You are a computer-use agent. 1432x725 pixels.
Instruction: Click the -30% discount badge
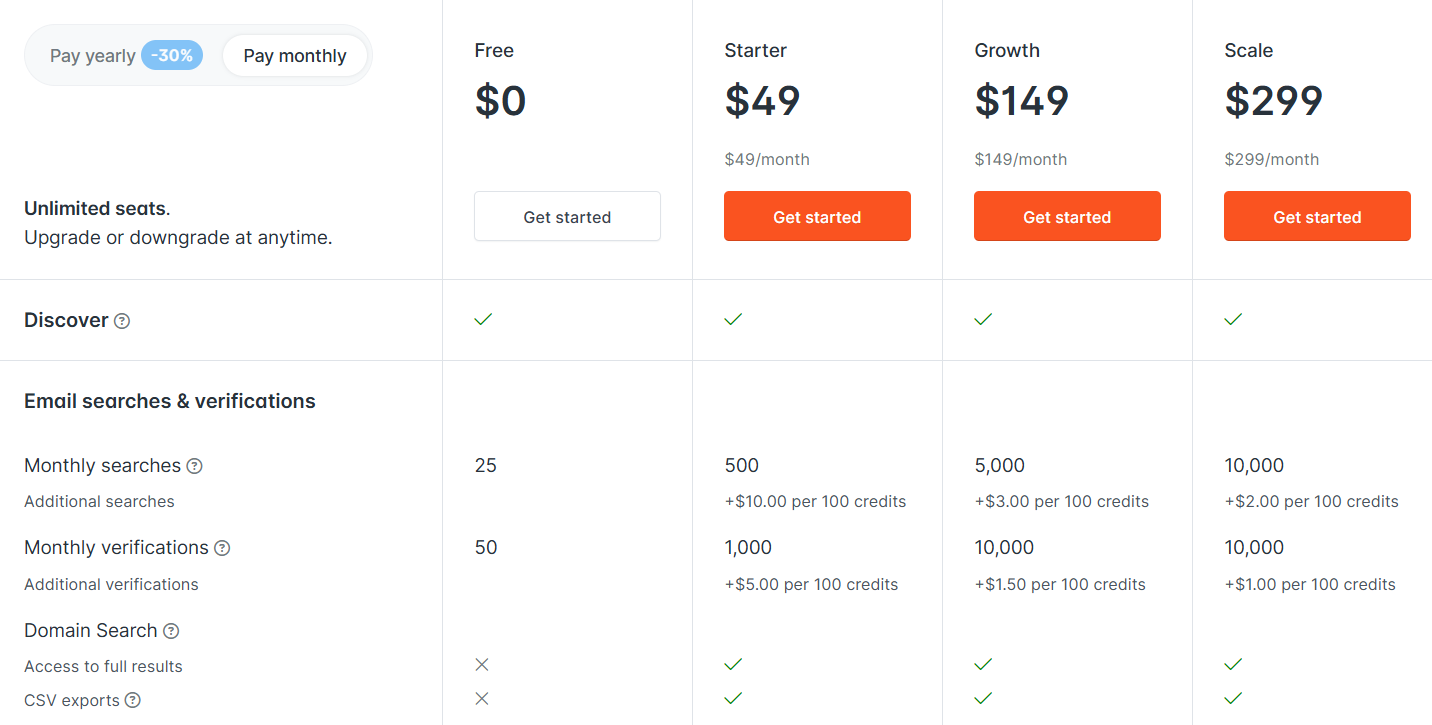tap(172, 56)
